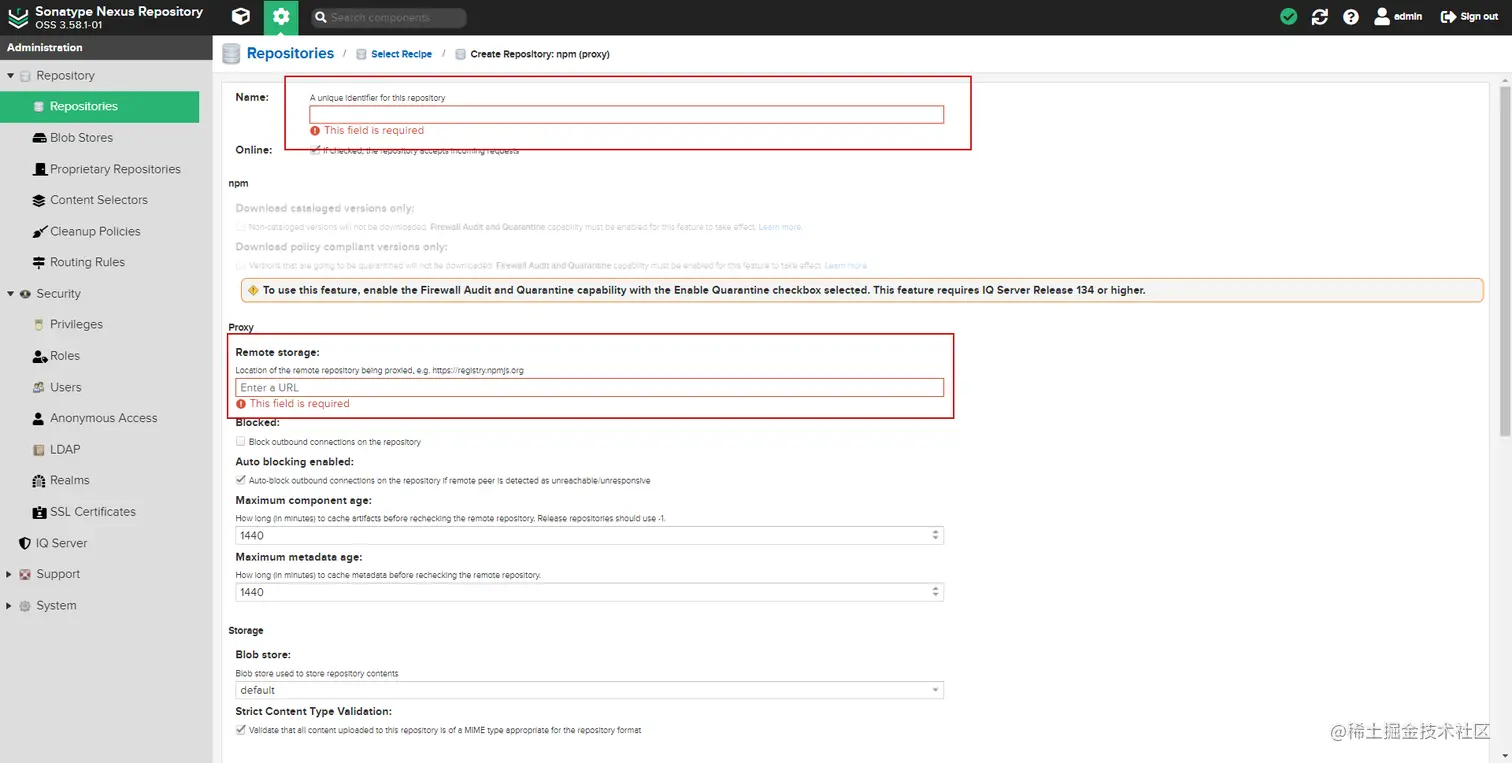Click Learn more link for policy compliant versions
This screenshot has height=763, width=1512.
846,265
